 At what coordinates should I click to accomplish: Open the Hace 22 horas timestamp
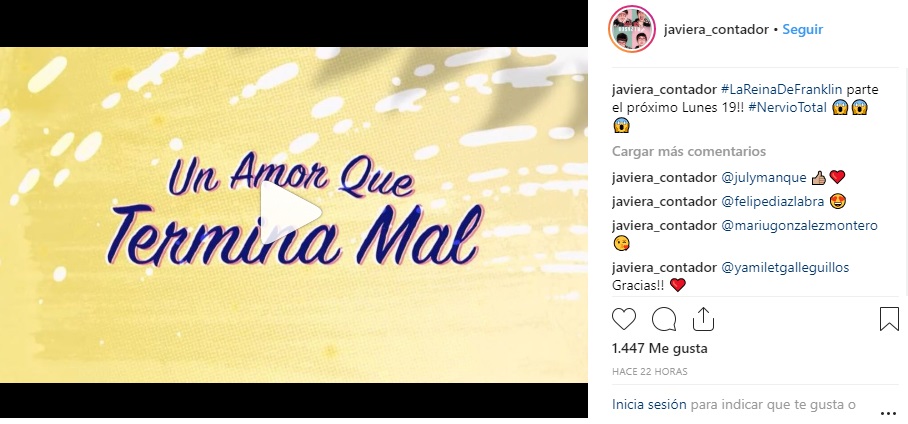click(x=650, y=372)
